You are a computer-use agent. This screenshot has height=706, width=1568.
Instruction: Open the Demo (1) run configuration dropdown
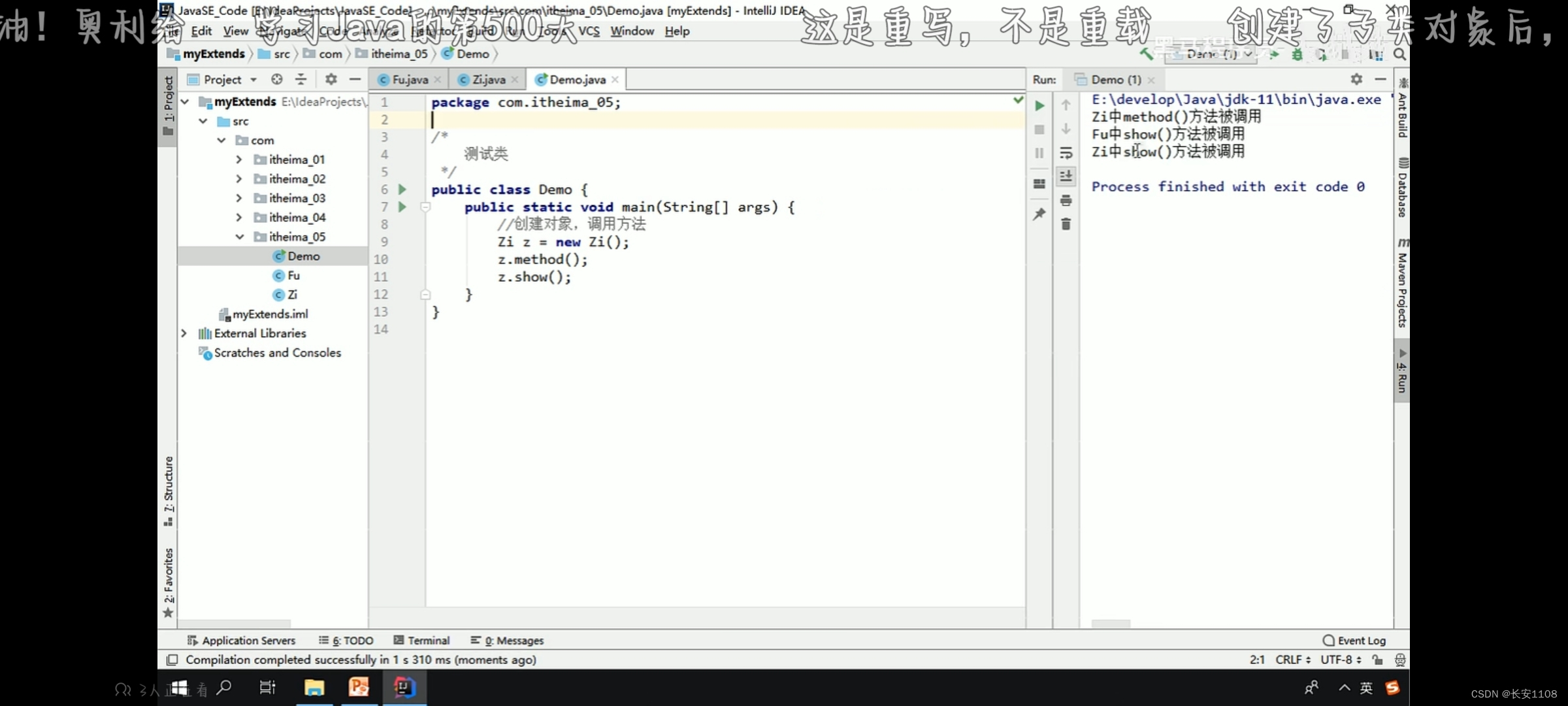pos(1211,54)
